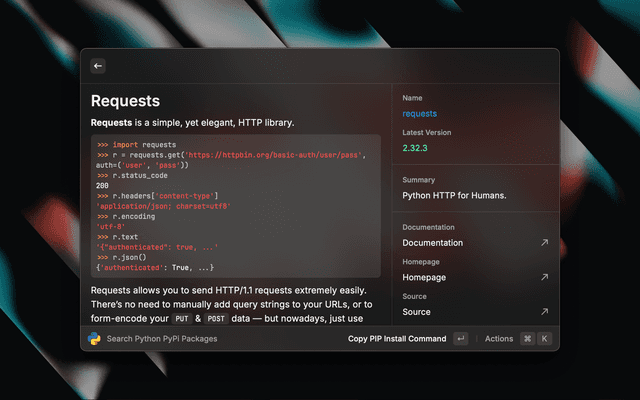Open the Documentation link label
640x400 pixels.
point(432,243)
